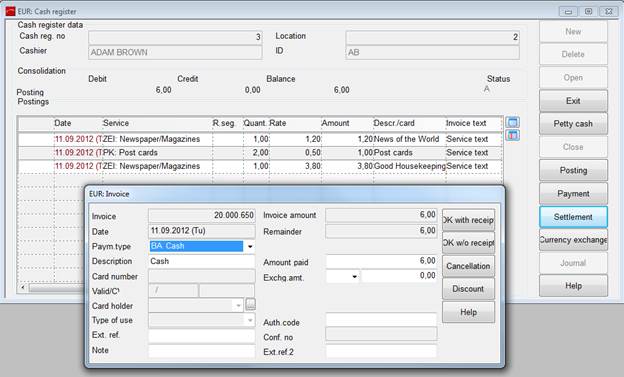
Task: Click the Discount button
Action: tap(468, 289)
